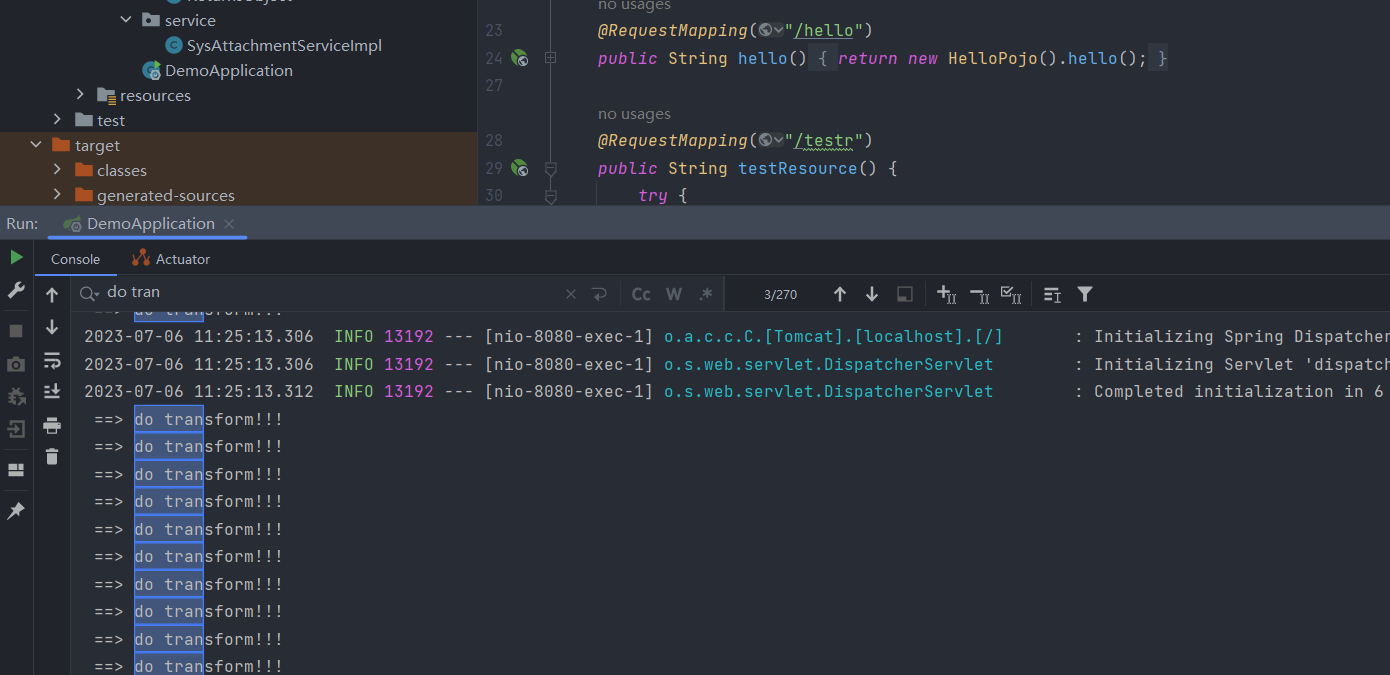Clear console with the trash icon
This screenshot has height=675, width=1390.
(52, 457)
